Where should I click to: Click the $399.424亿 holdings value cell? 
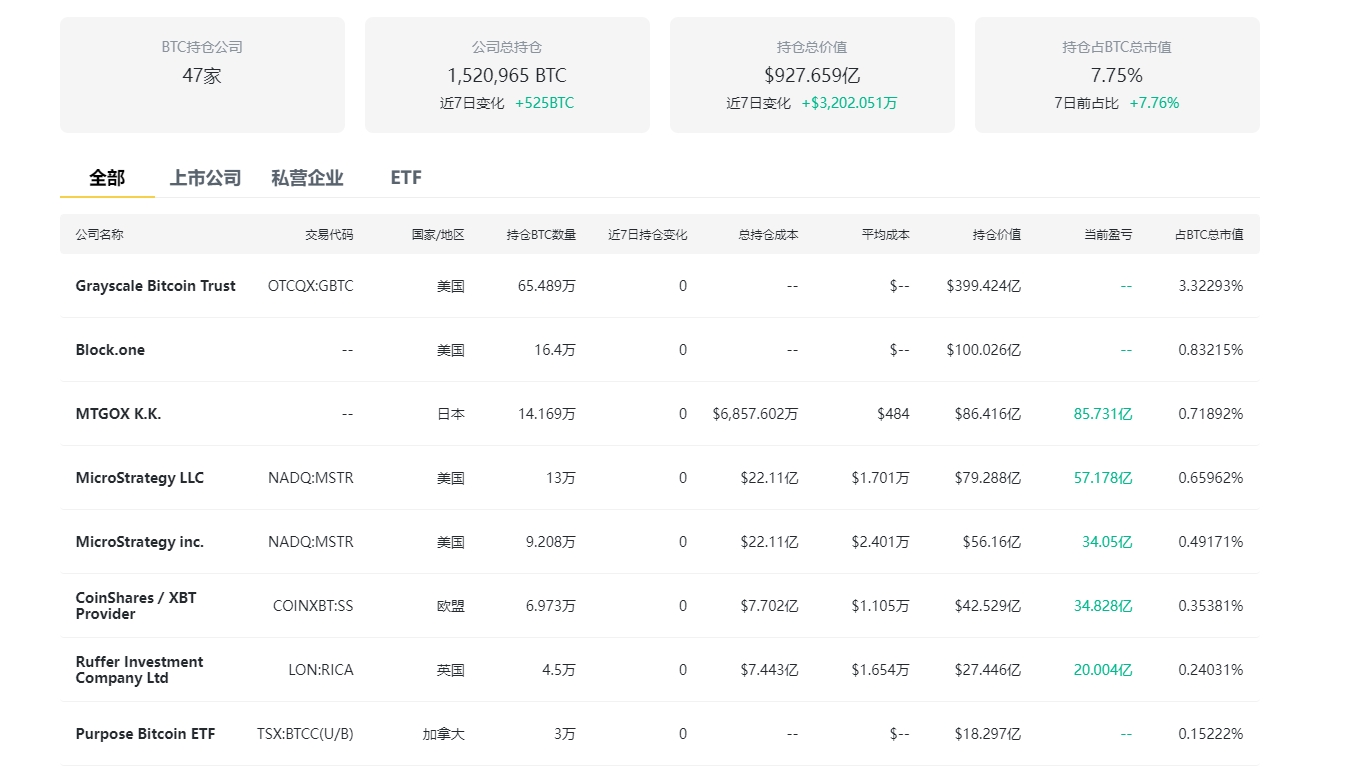coord(984,286)
